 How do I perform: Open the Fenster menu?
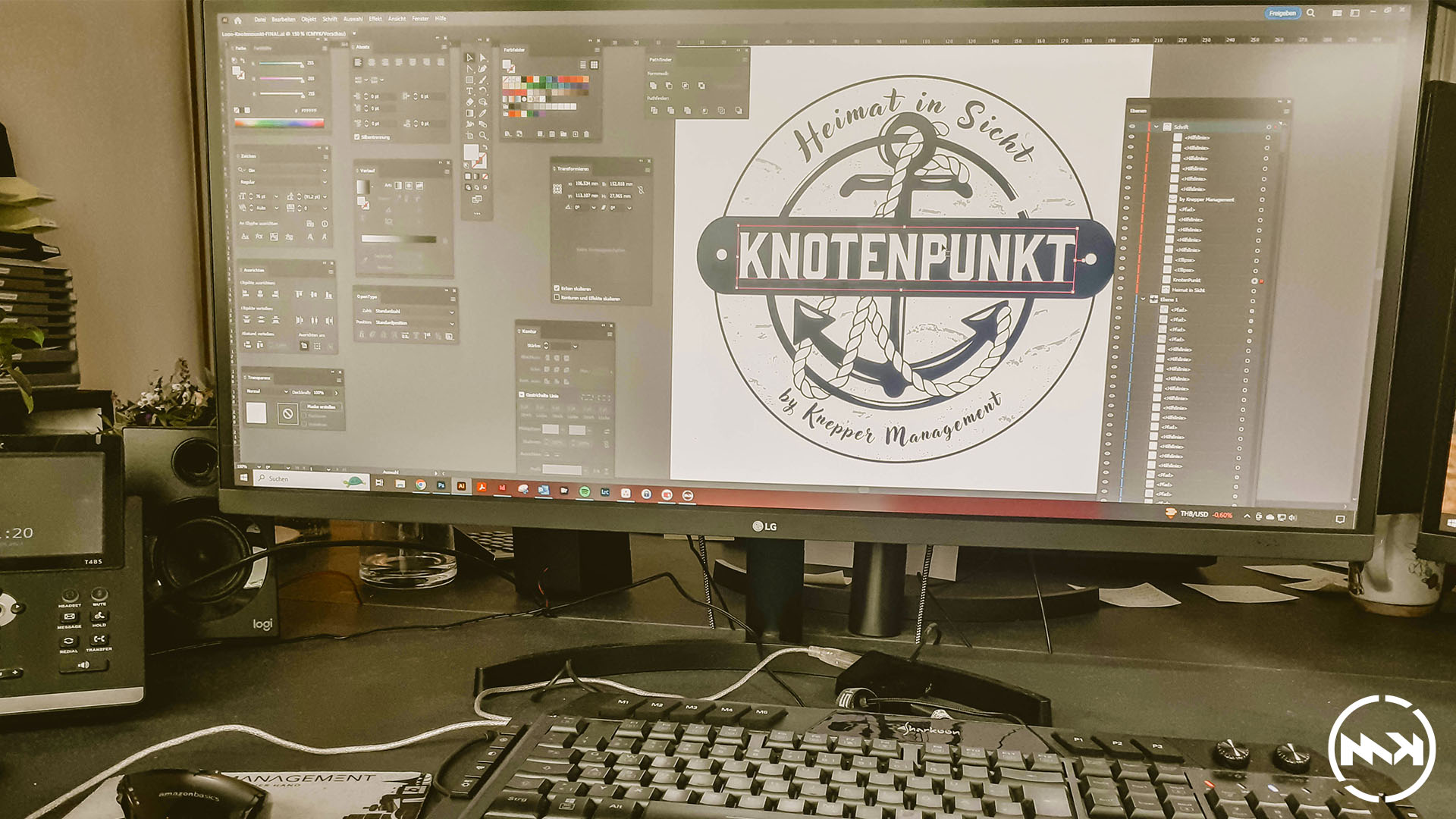tap(420, 19)
